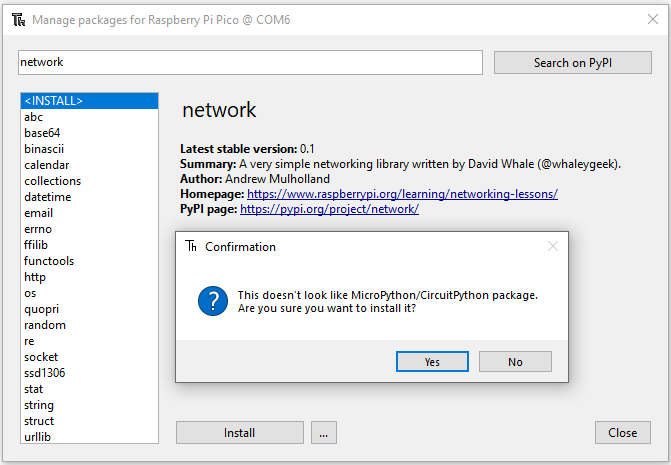
Task: Click the blue question mark icon
Action: pos(212,301)
